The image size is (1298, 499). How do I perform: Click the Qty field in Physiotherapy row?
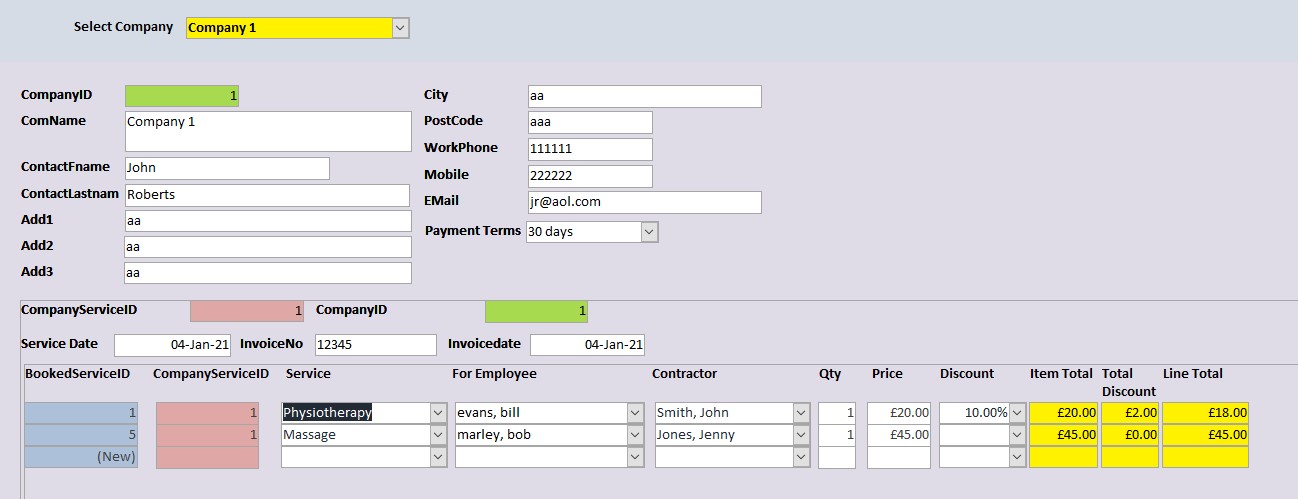[x=837, y=413]
